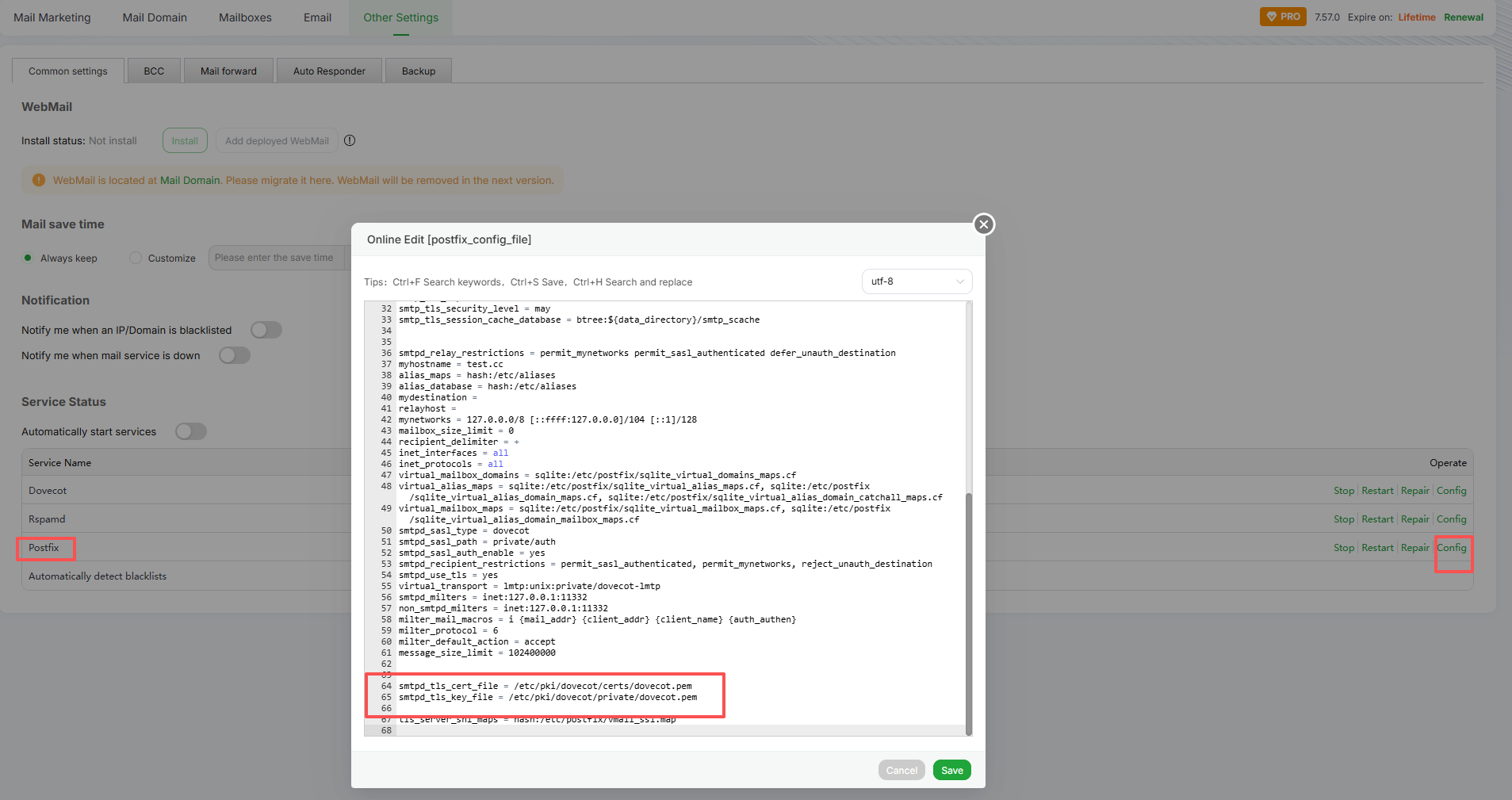Repair the Postfix service

(x=1415, y=548)
